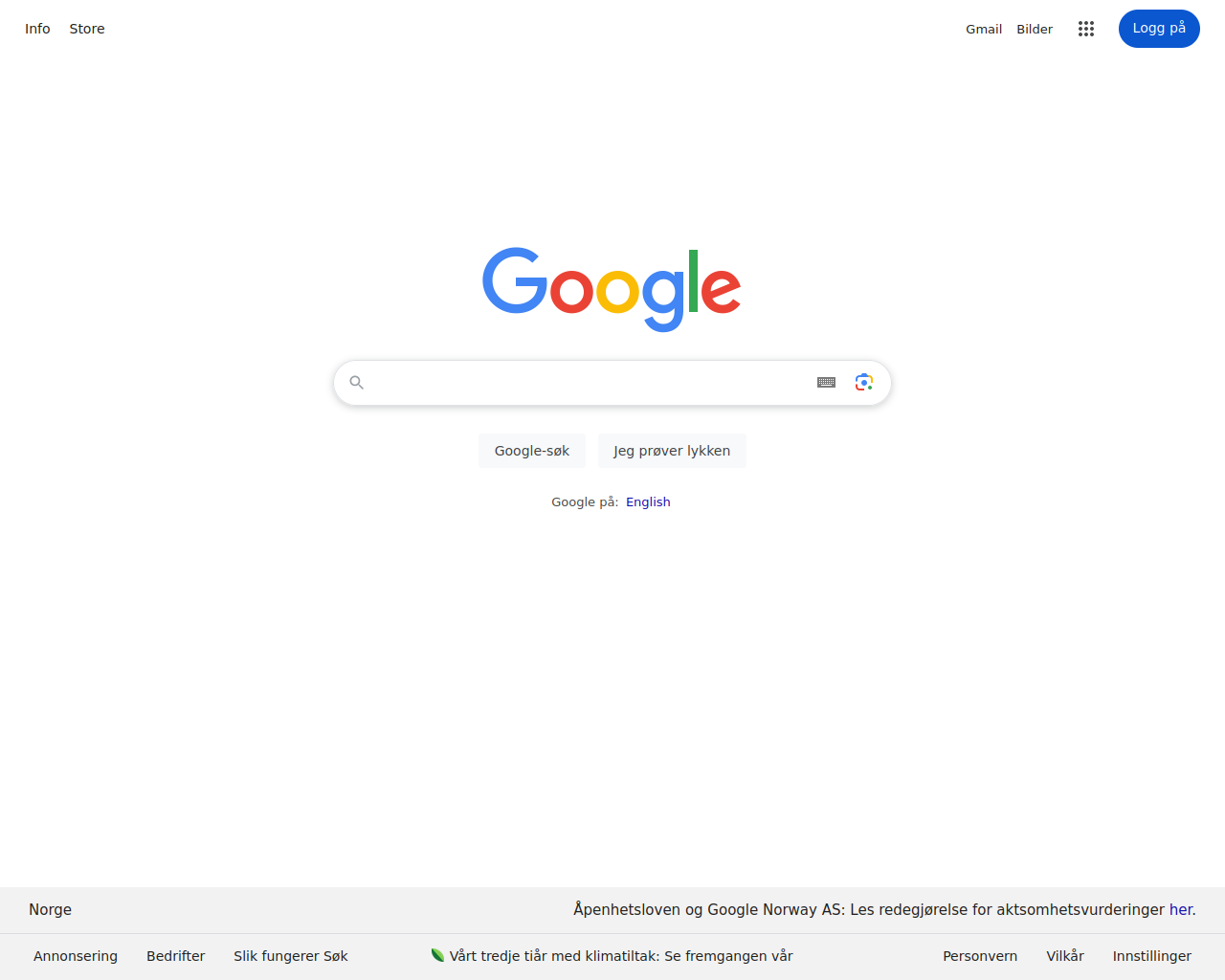Viewport: 1225px width, 980px height.
Task: Click the Google logo
Action: [x=612, y=289]
